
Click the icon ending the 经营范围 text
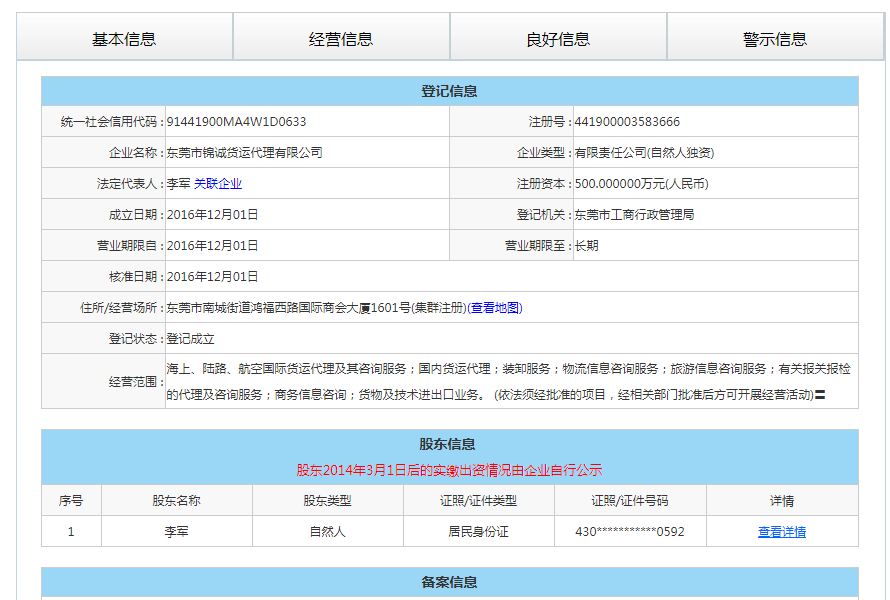(820, 395)
